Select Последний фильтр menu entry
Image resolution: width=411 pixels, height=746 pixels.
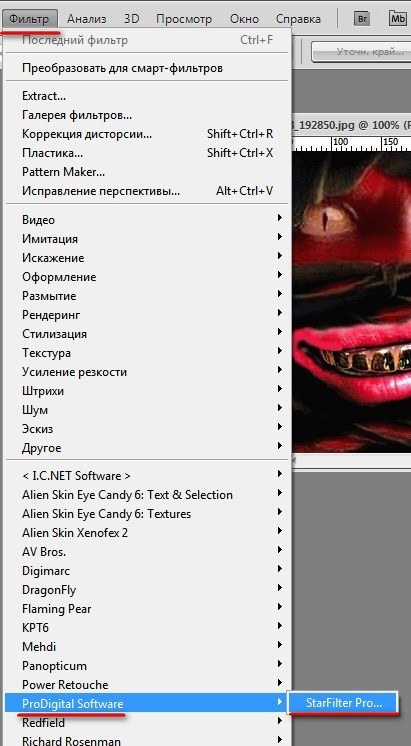(x=147, y=40)
